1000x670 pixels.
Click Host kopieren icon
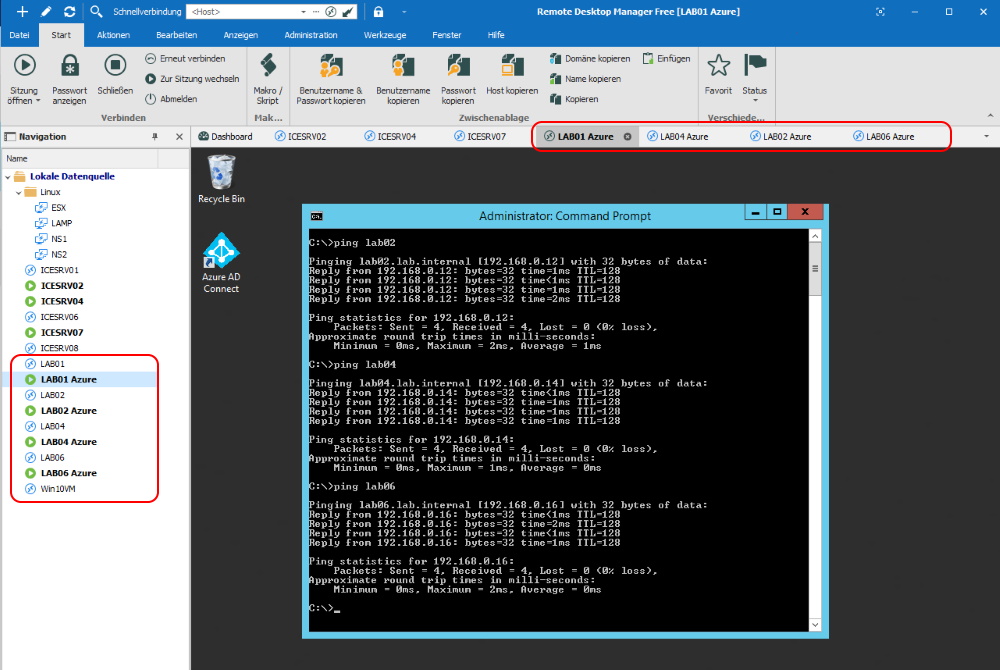pos(512,66)
